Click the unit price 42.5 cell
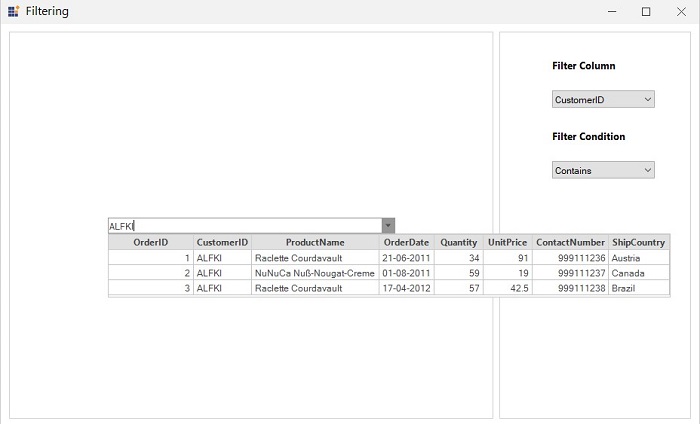Screen dimensions: 700x424 coord(508,288)
